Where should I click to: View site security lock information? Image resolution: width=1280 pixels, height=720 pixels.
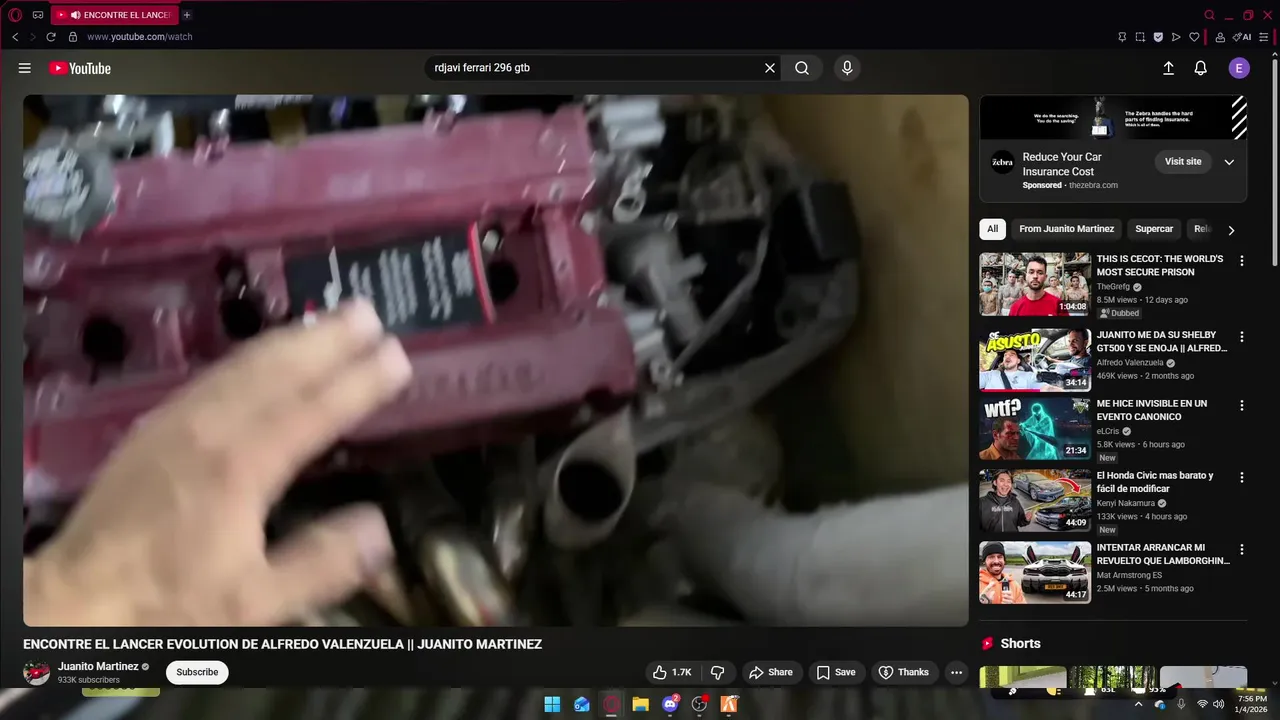pyautogui.click(x=73, y=37)
